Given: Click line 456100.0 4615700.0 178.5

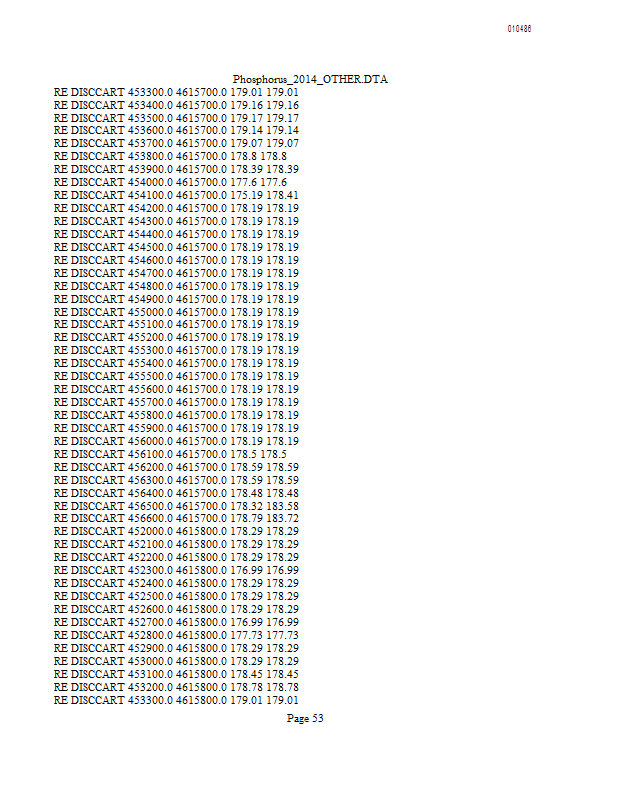Looking at the screenshot, I should pos(170,454).
